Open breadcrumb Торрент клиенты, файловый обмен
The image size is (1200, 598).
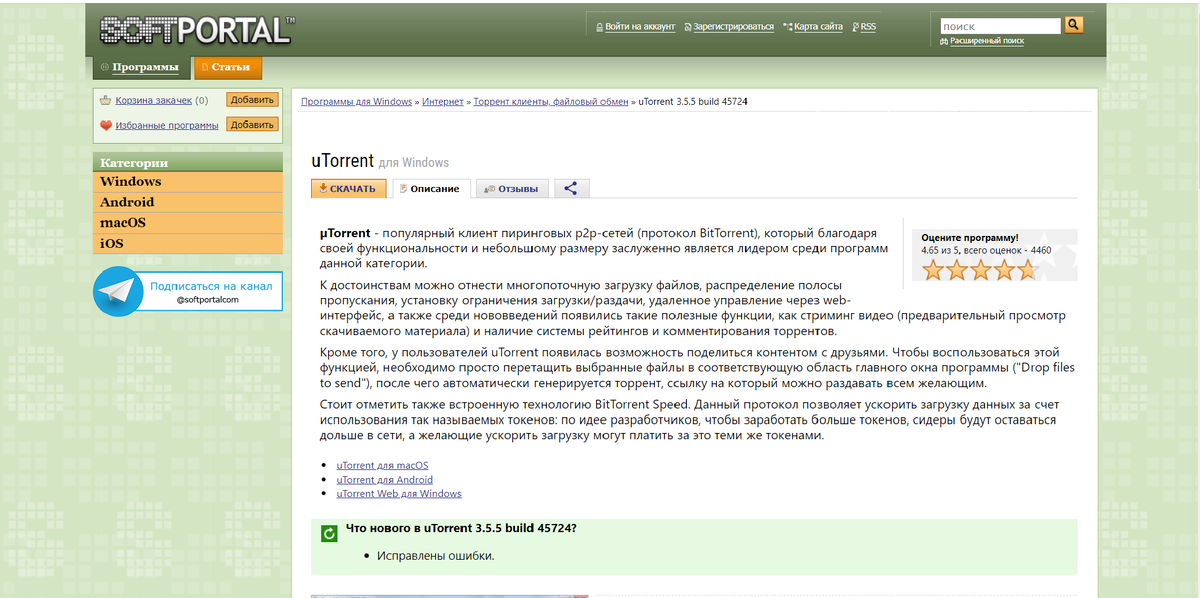tap(551, 102)
